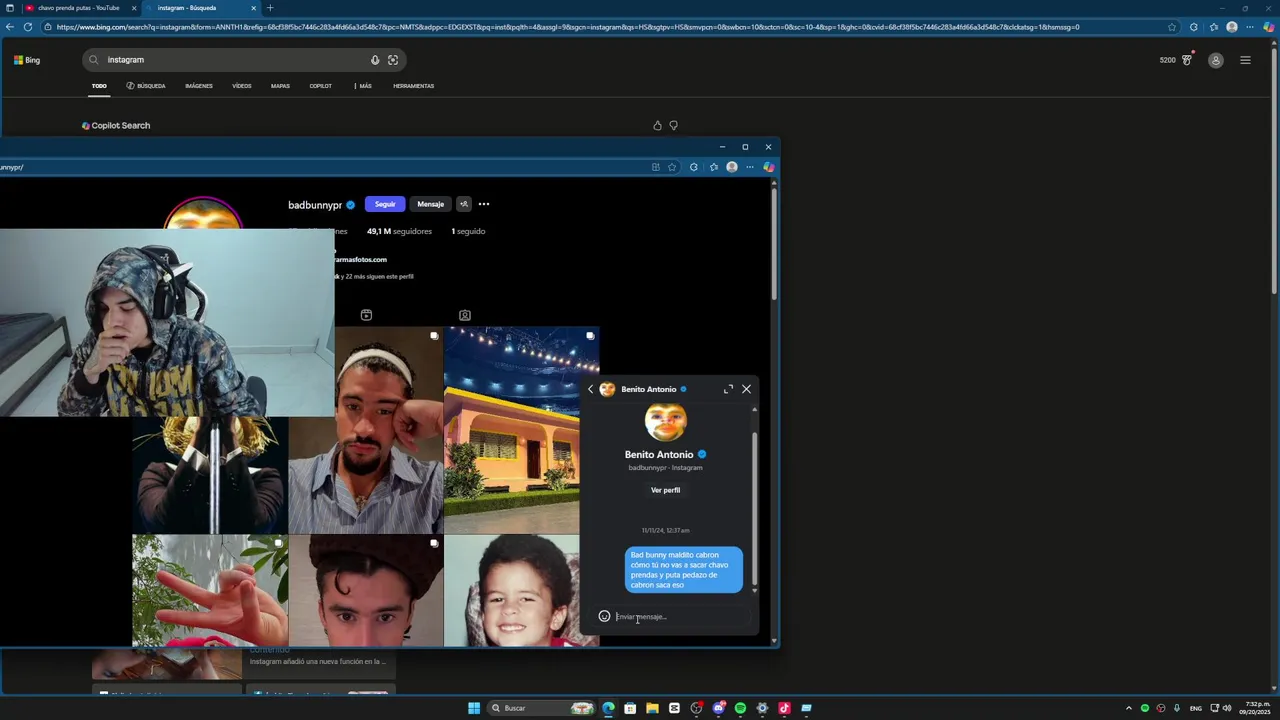Favorite this page star in front window
Viewport: 1280px width, 720px height.
(x=672, y=167)
